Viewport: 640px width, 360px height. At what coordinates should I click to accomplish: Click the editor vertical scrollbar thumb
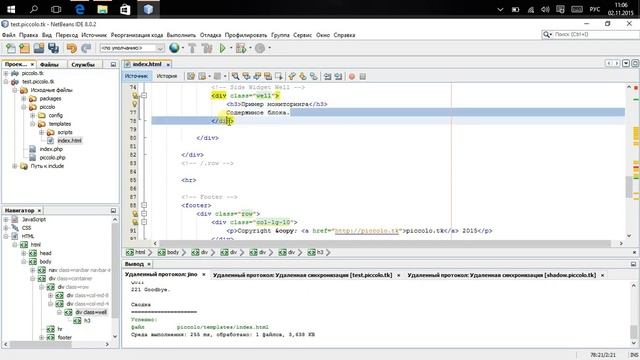coord(629,187)
